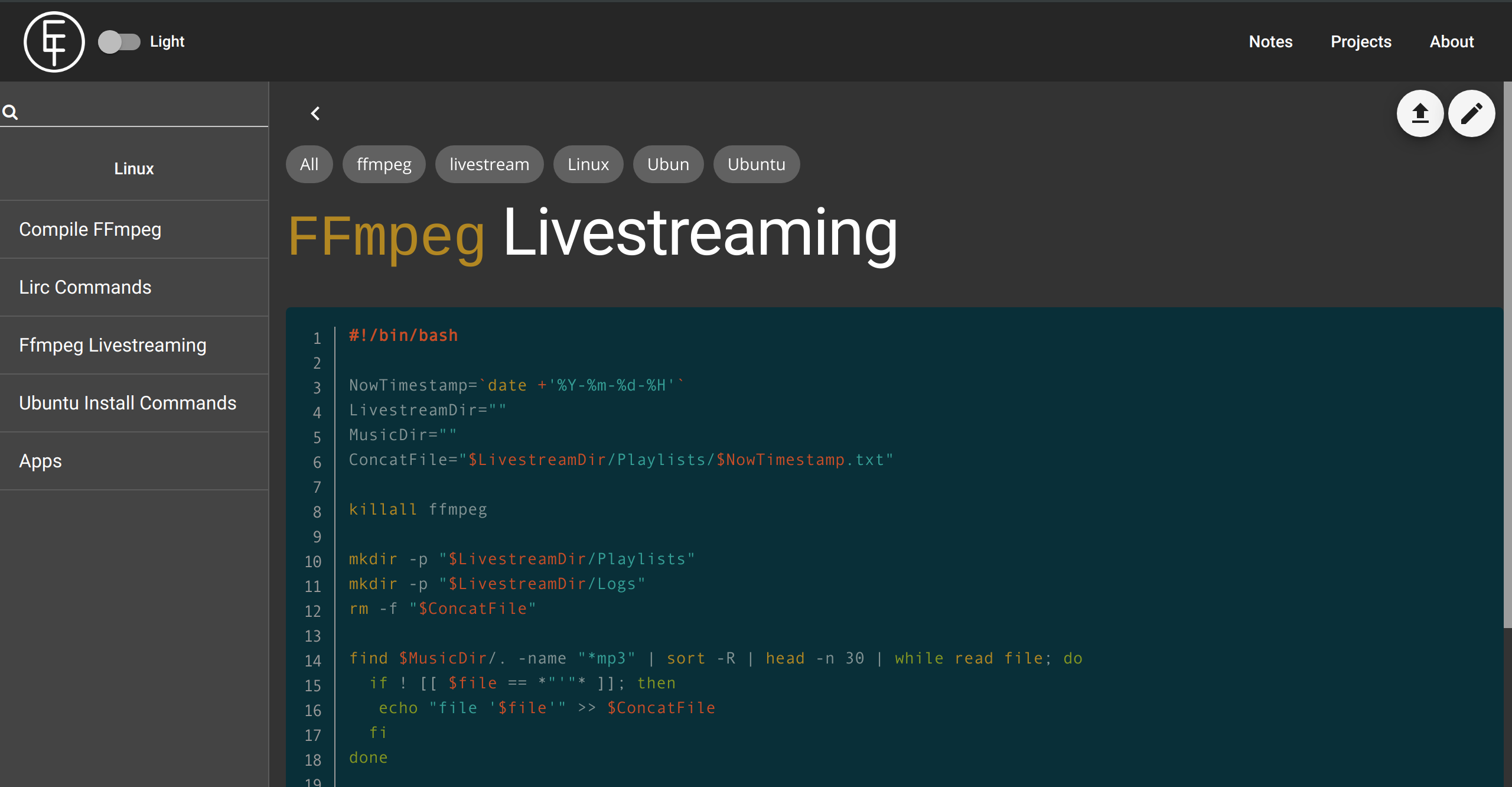Open the Projects menu item

click(1361, 42)
